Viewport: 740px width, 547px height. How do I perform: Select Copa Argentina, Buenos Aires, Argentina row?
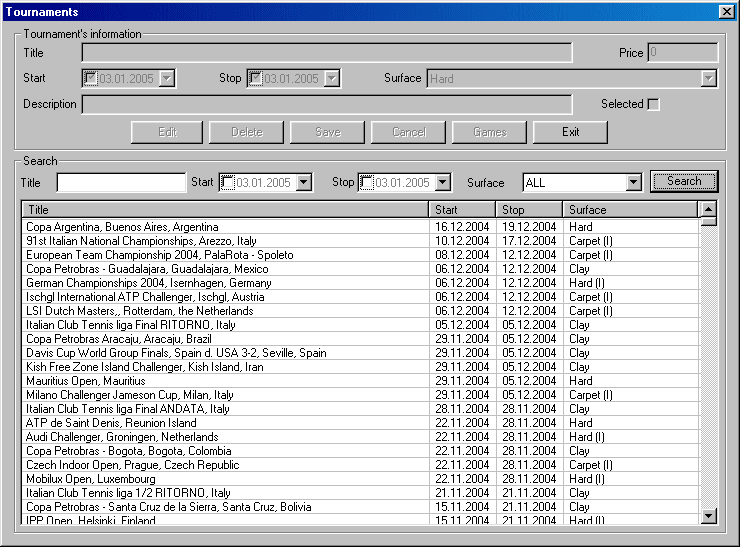pyautogui.click(x=360, y=227)
